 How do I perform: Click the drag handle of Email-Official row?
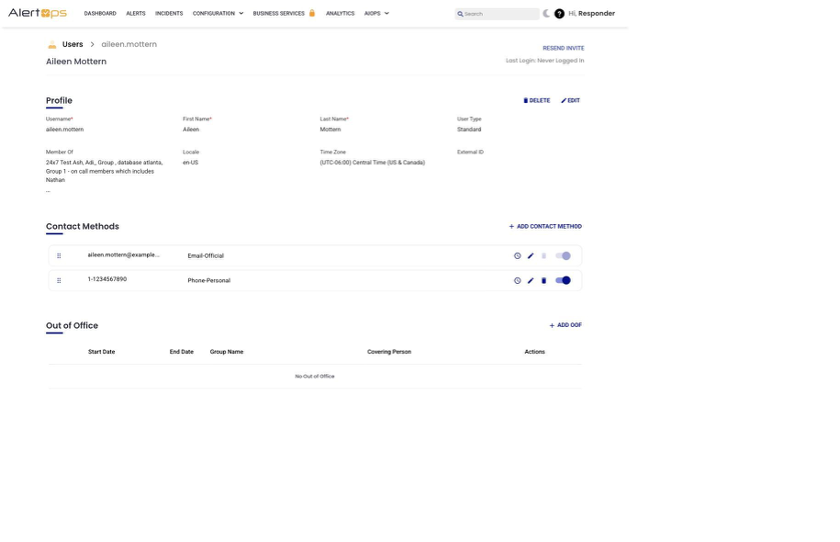pyautogui.click(x=59, y=256)
